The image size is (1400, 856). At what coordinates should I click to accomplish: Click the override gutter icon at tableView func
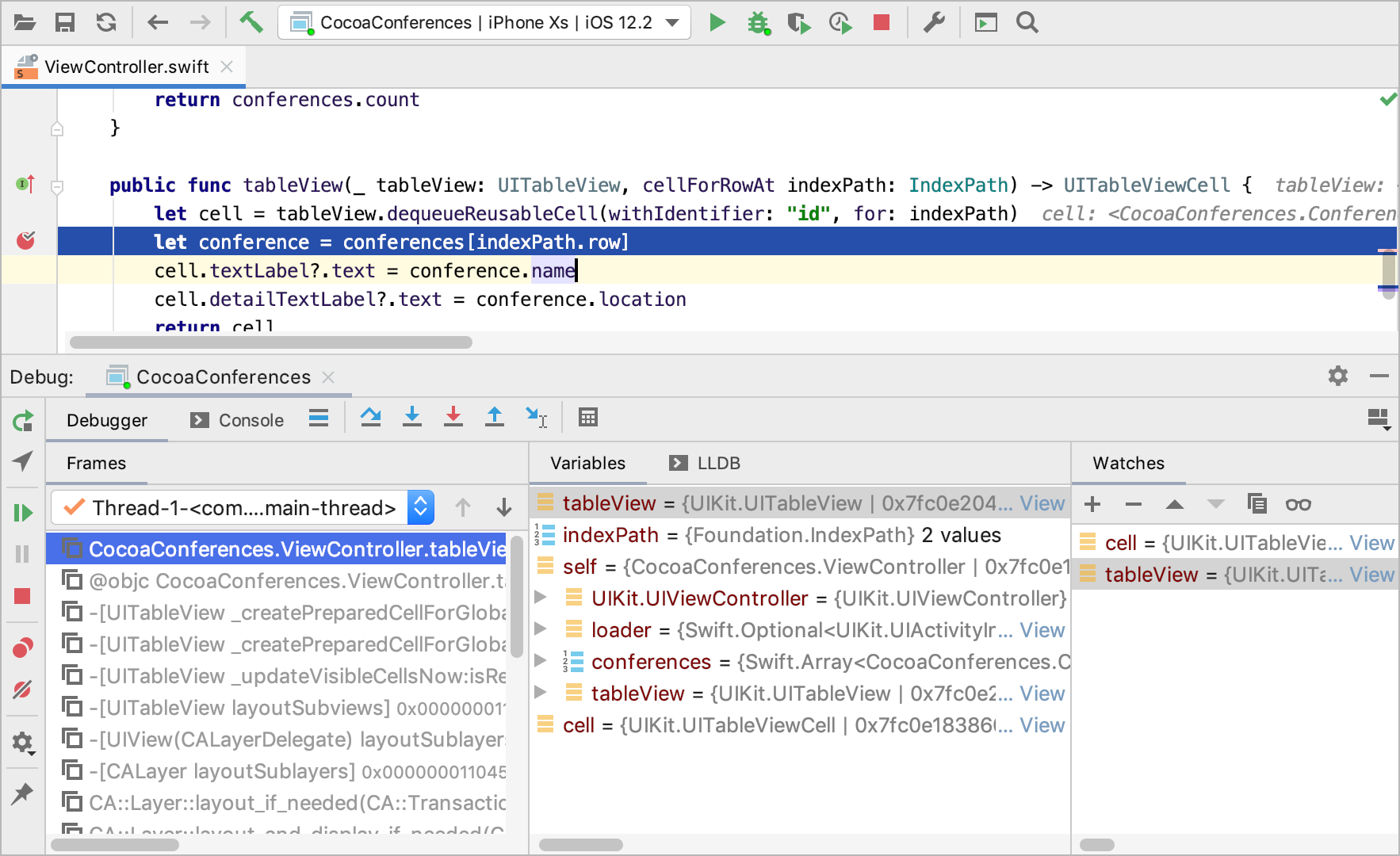click(x=25, y=185)
